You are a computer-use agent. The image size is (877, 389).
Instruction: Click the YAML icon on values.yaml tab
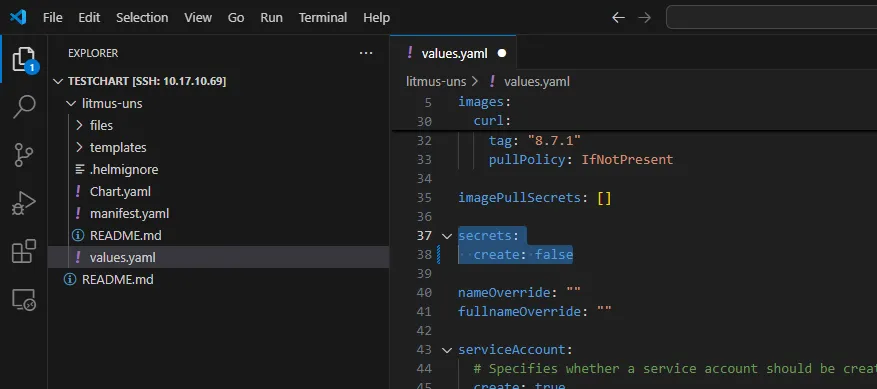pos(409,53)
